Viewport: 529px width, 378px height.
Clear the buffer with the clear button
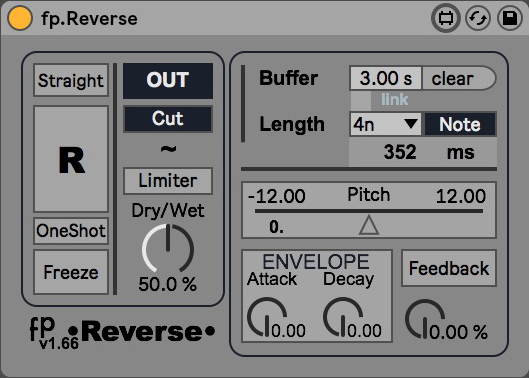pyautogui.click(x=458, y=78)
